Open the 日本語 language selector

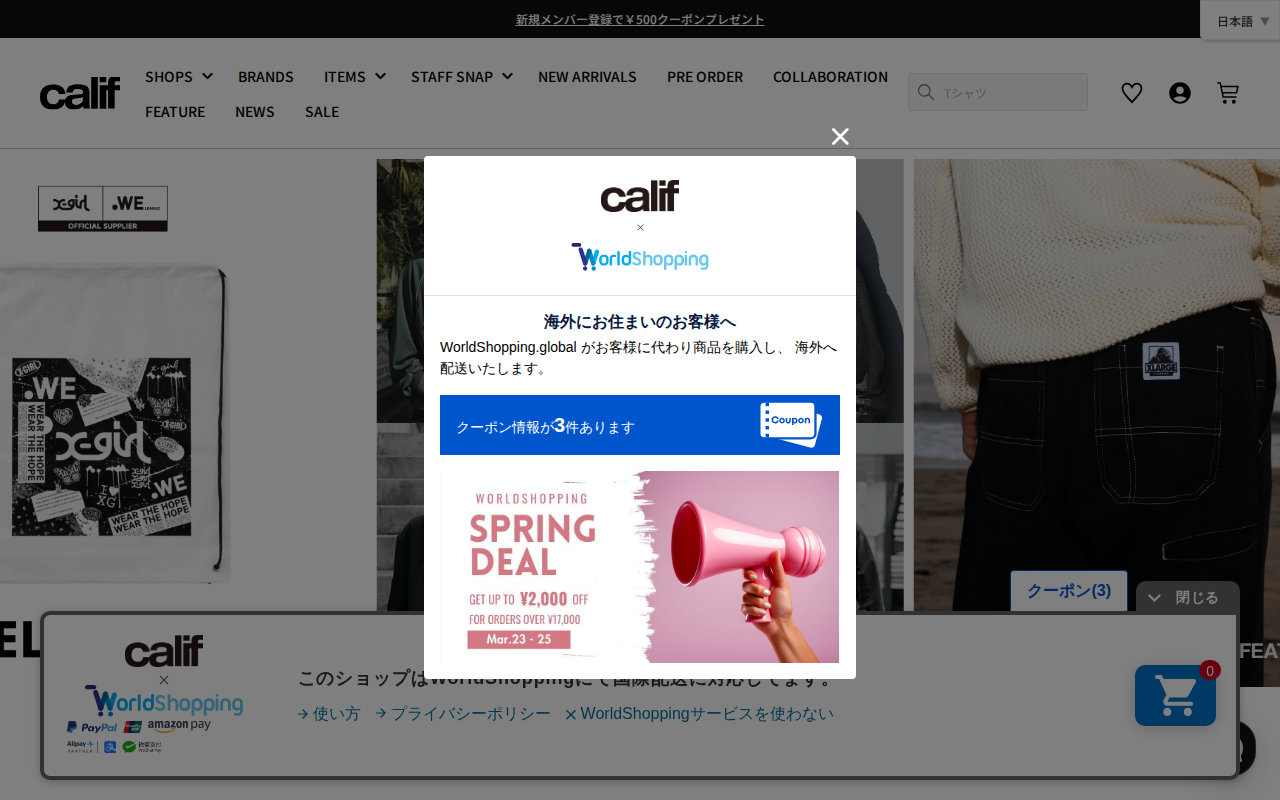pos(1242,21)
